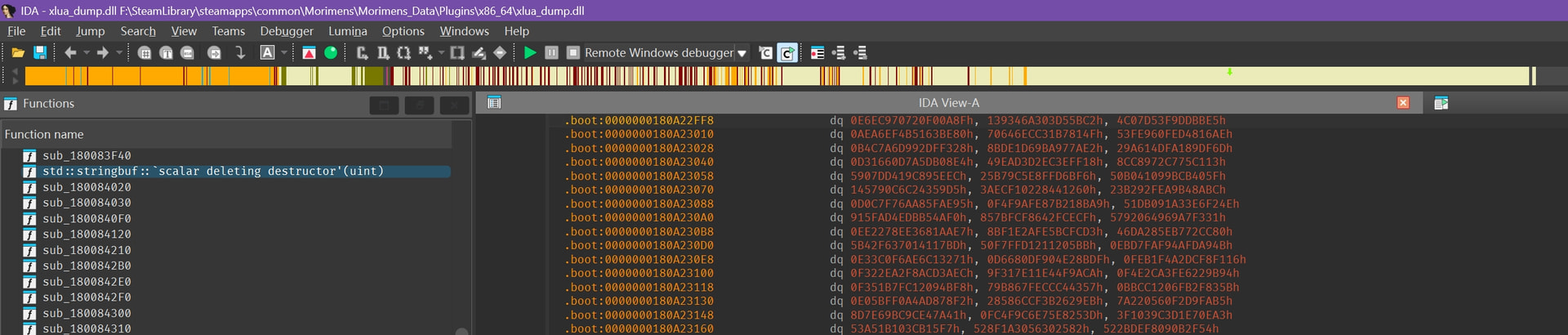Screen dimensions: 1568x335
Task: Click the open file folder icon
Action: (x=17, y=52)
